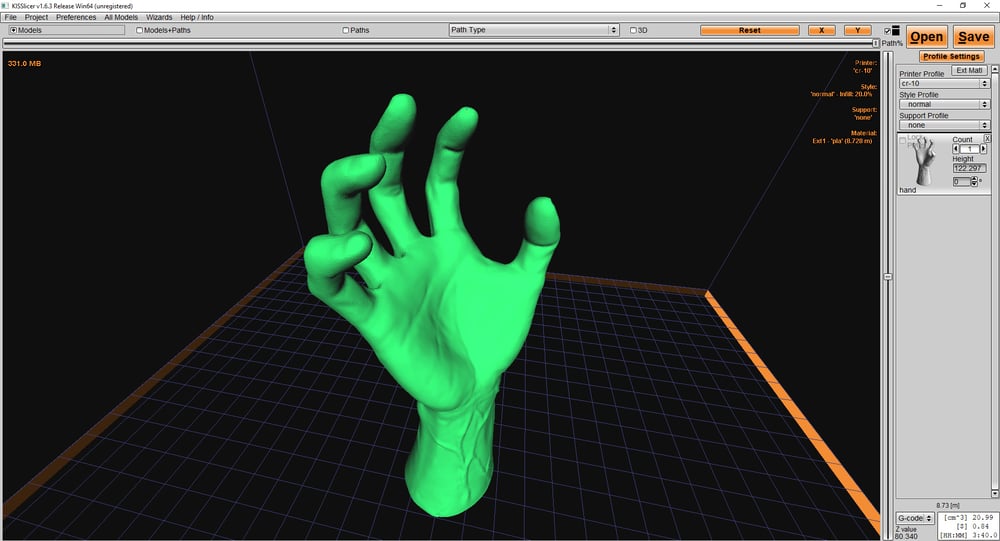Click the Y view button
The height and width of the screenshot is (541, 1000).
tap(858, 30)
